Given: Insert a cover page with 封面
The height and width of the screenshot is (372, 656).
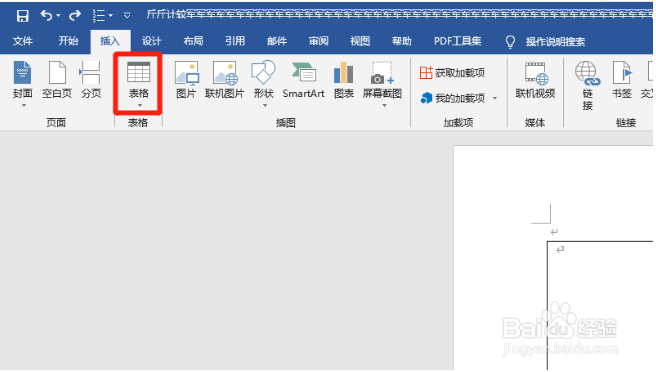Looking at the screenshot, I should click(x=22, y=80).
